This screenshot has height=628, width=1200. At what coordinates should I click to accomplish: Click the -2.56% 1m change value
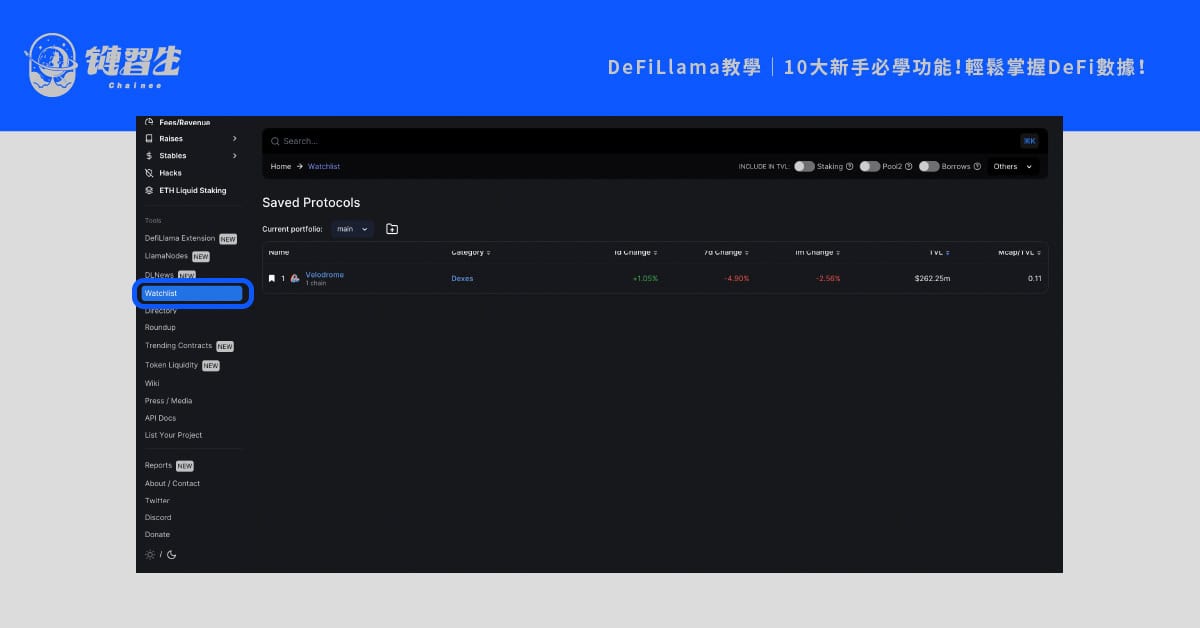[x=828, y=279]
